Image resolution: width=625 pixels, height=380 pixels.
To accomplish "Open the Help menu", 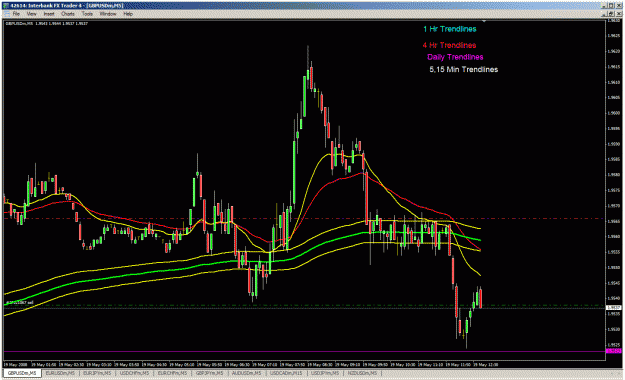I will point(128,14).
